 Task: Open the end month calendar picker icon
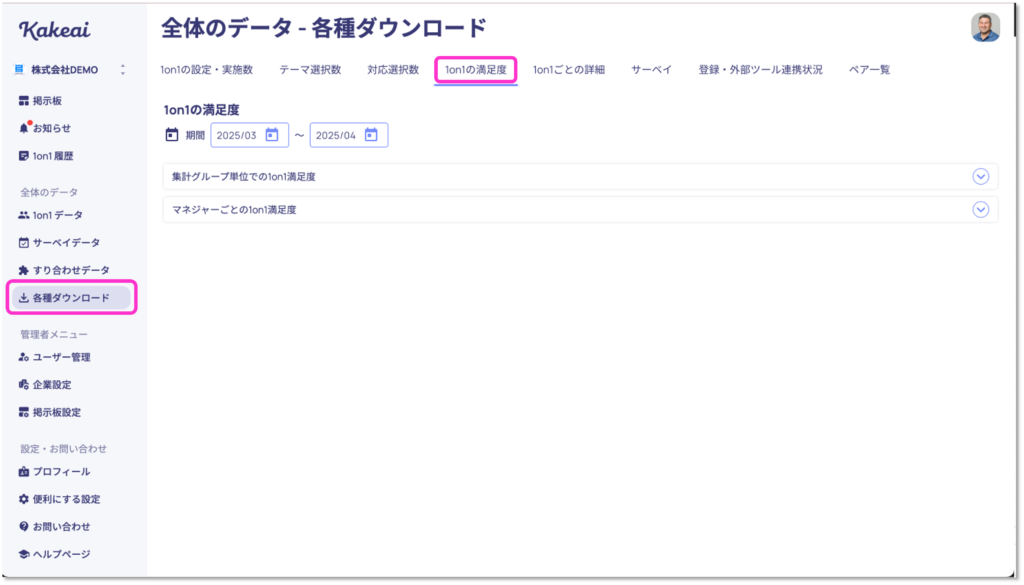(371, 135)
